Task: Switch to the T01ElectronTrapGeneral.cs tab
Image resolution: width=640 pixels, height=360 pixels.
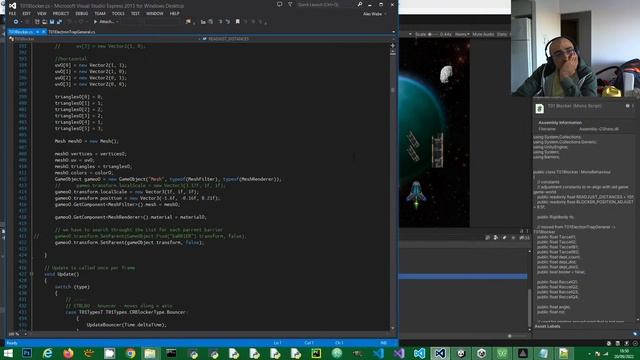Action: 72,32
